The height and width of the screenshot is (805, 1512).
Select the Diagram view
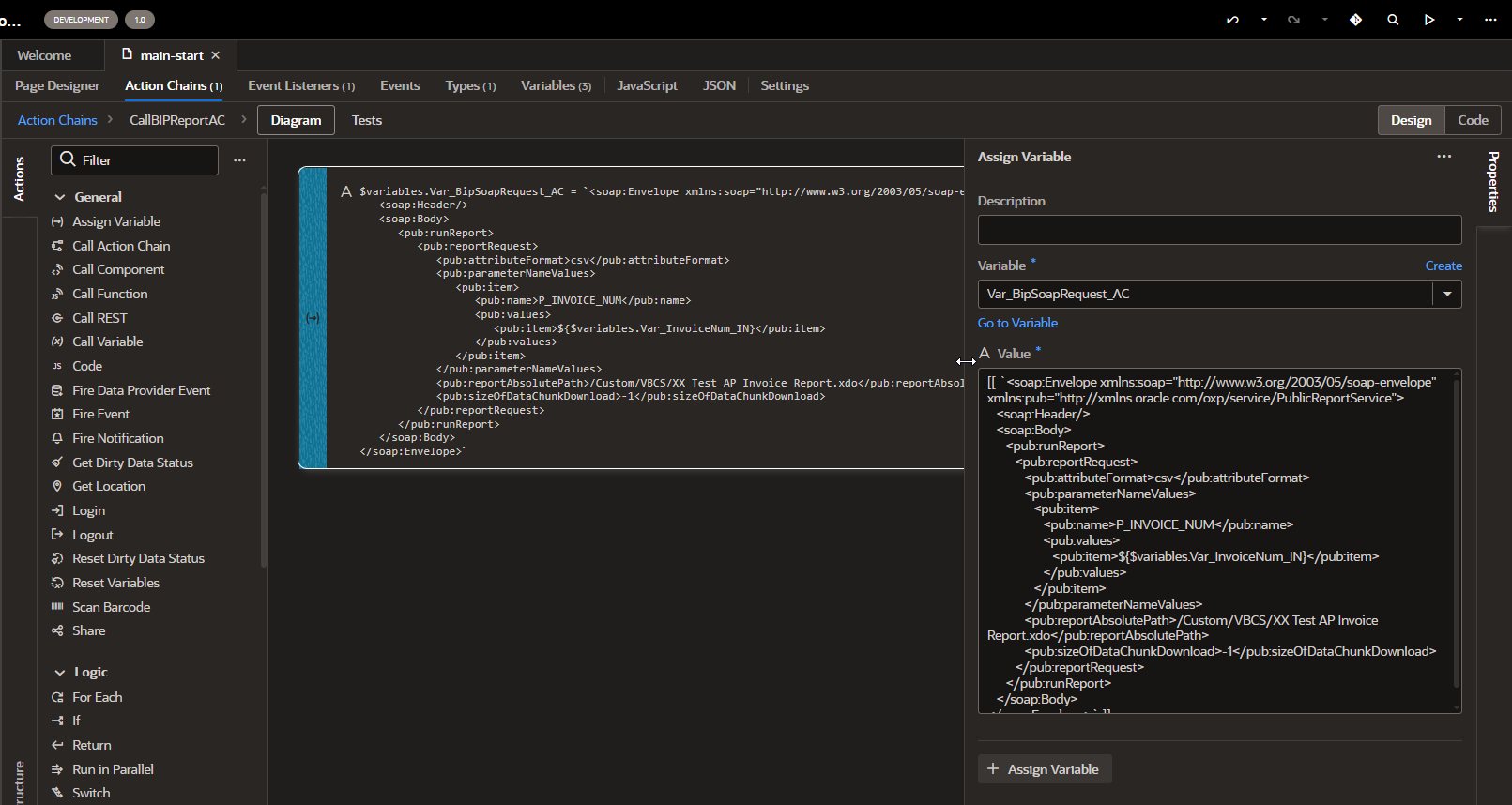tap(296, 120)
